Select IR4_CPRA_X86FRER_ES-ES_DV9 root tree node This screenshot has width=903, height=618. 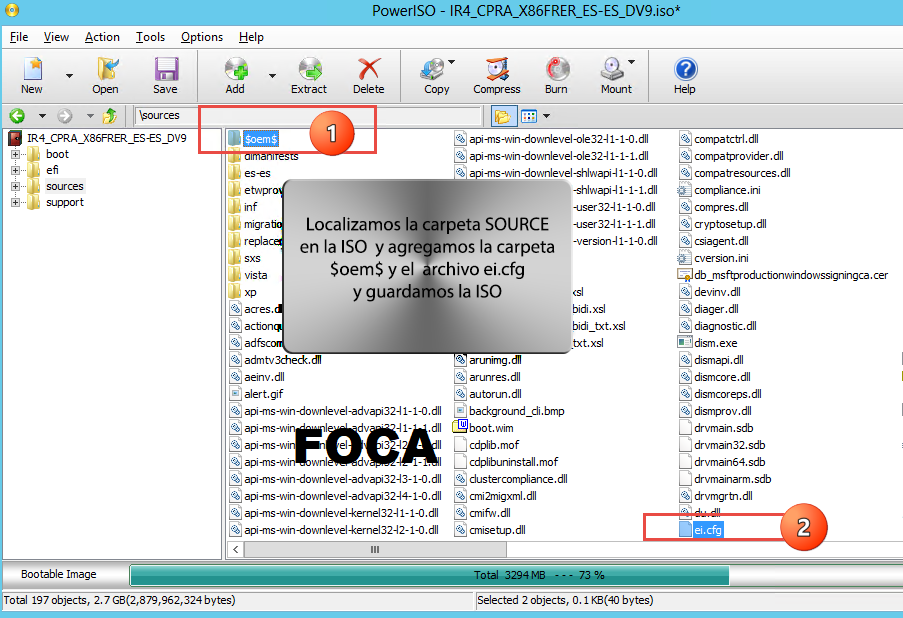pos(107,138)
